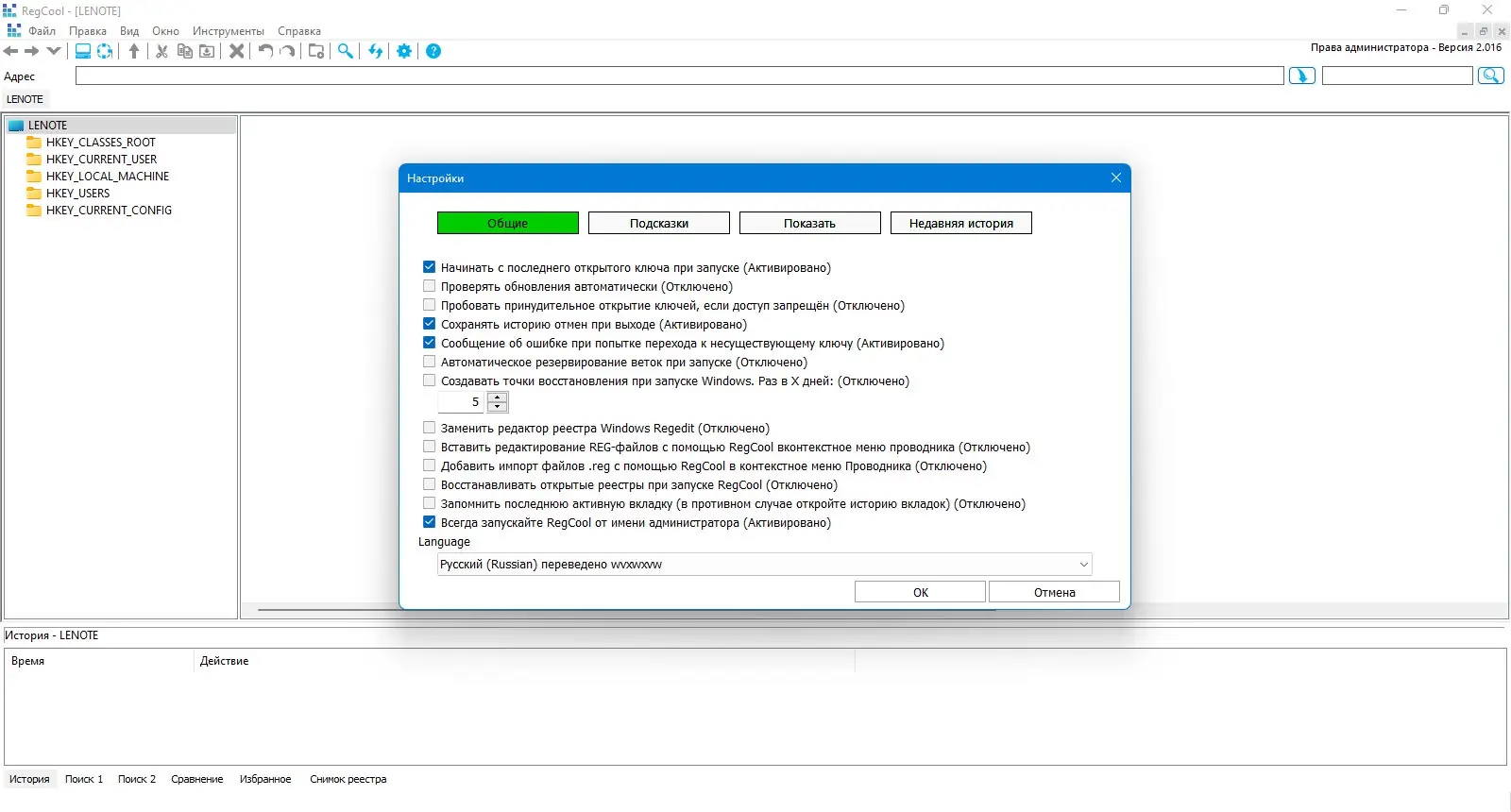1511x812 pixels.
Task: Click the inner document restore icon
Action: tap(1483, 31)
